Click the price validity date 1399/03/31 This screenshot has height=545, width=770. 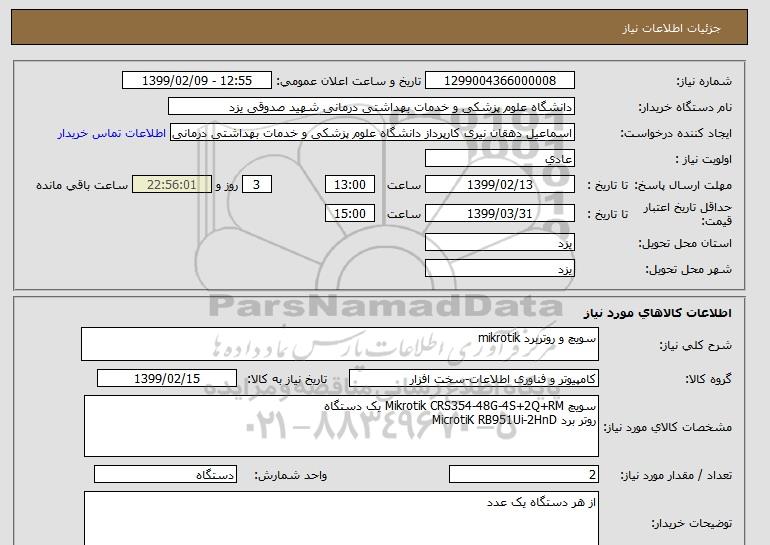click(x=499, y=214)
